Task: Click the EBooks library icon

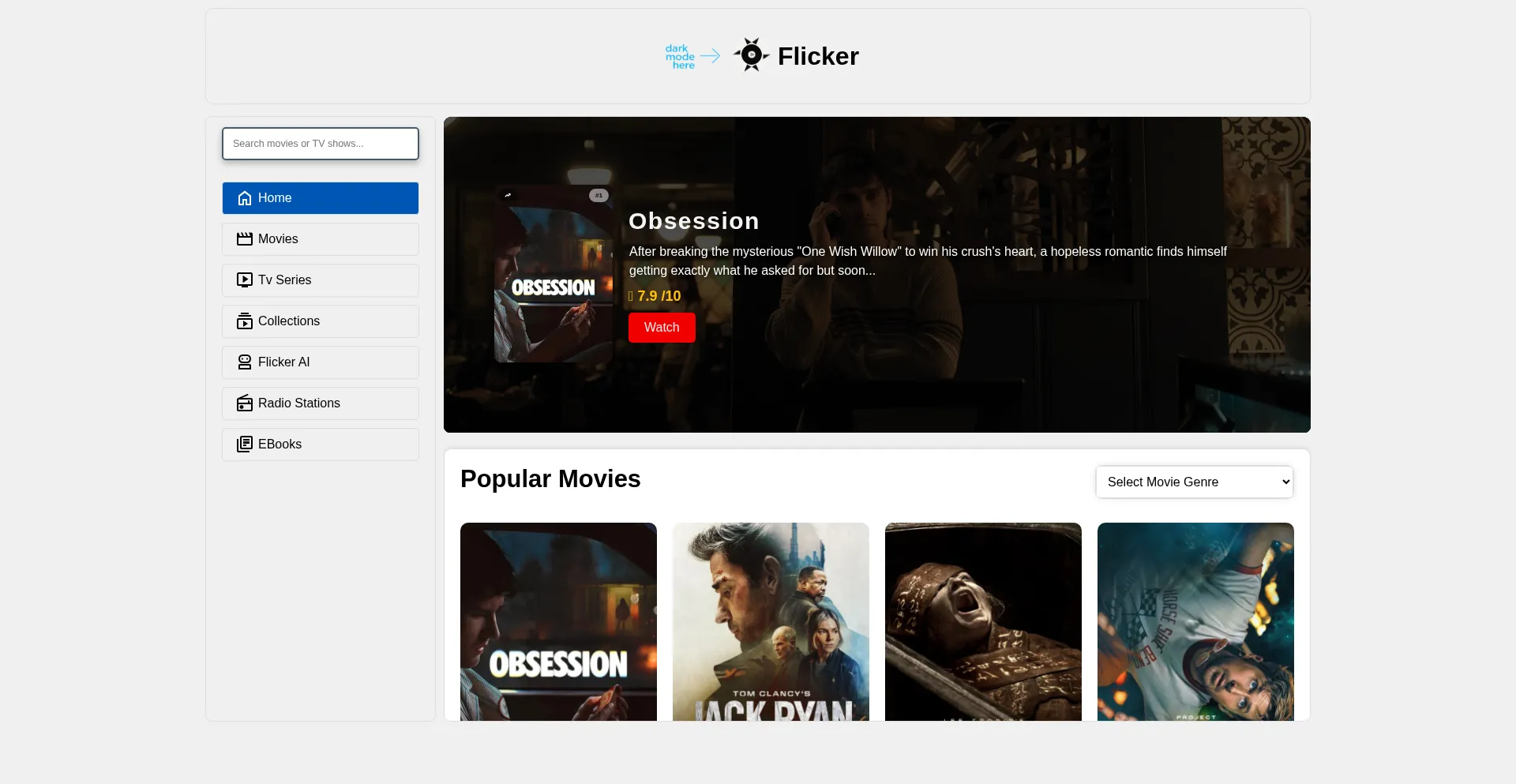Action: pos(245,445)
